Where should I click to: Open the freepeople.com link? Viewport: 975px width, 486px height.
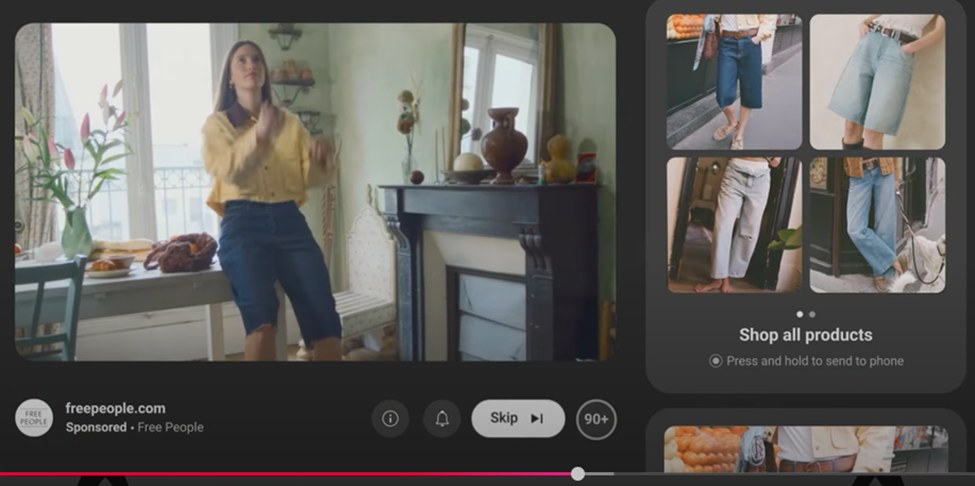point(116,408)
